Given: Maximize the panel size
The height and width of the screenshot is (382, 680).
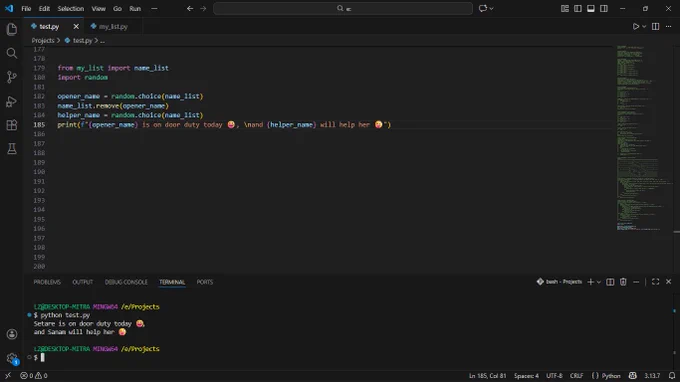Looking at the screenshot, I should tap(655, 282).
